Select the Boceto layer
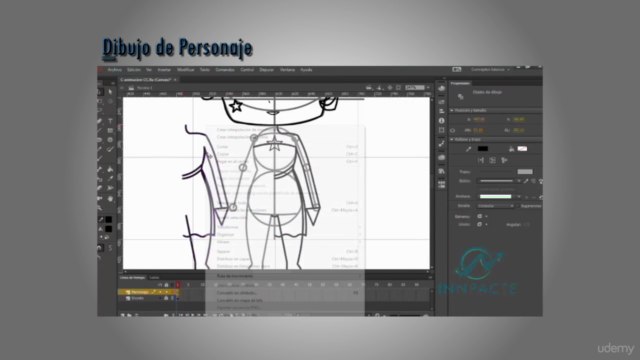The height and width of the screenshot is (360, 640). click(x=138, y=298)
